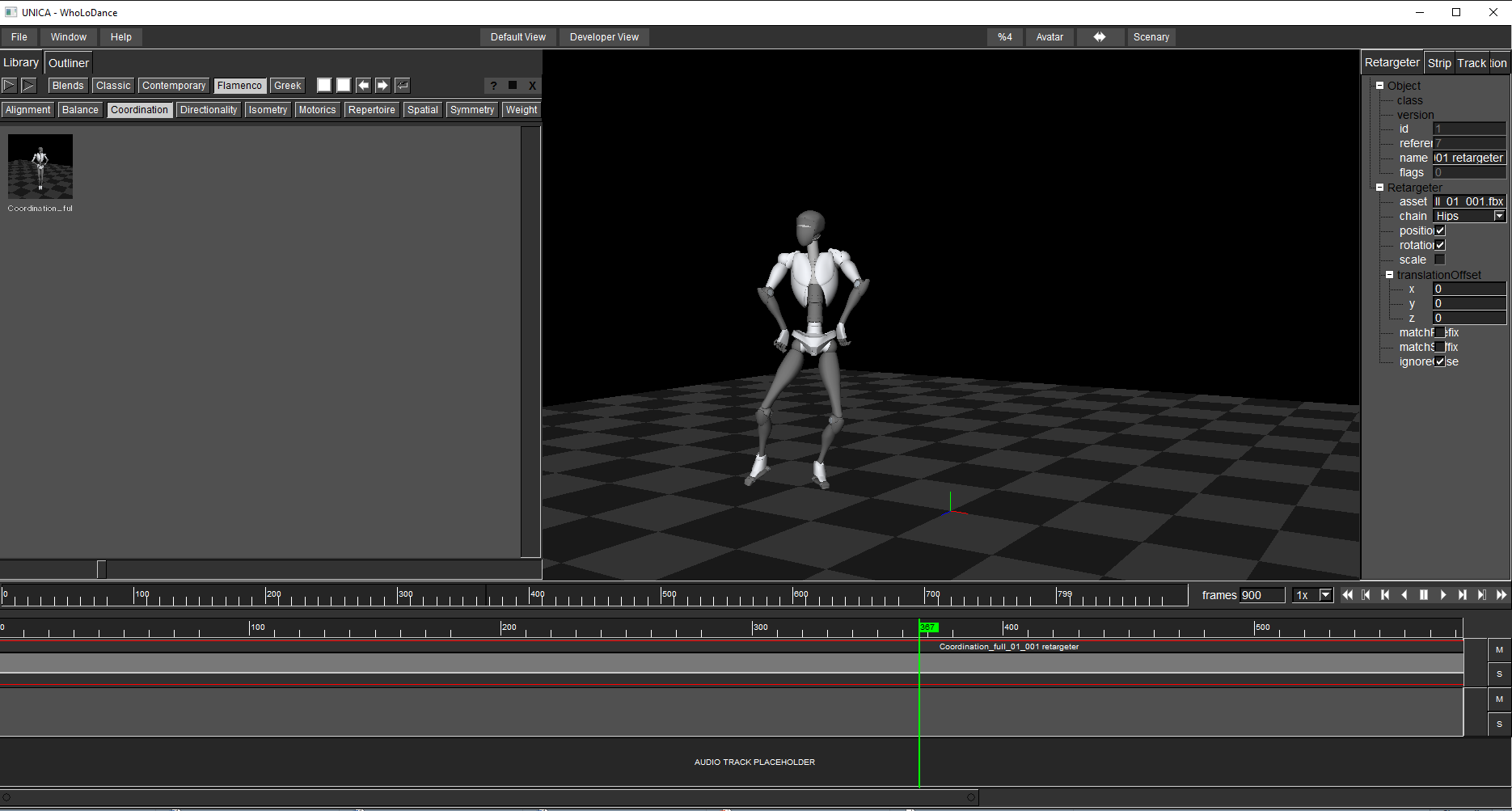Screen dimensions: 1512x811
Task: Switch to the Outliner tab
Action: tap(69, 63)
